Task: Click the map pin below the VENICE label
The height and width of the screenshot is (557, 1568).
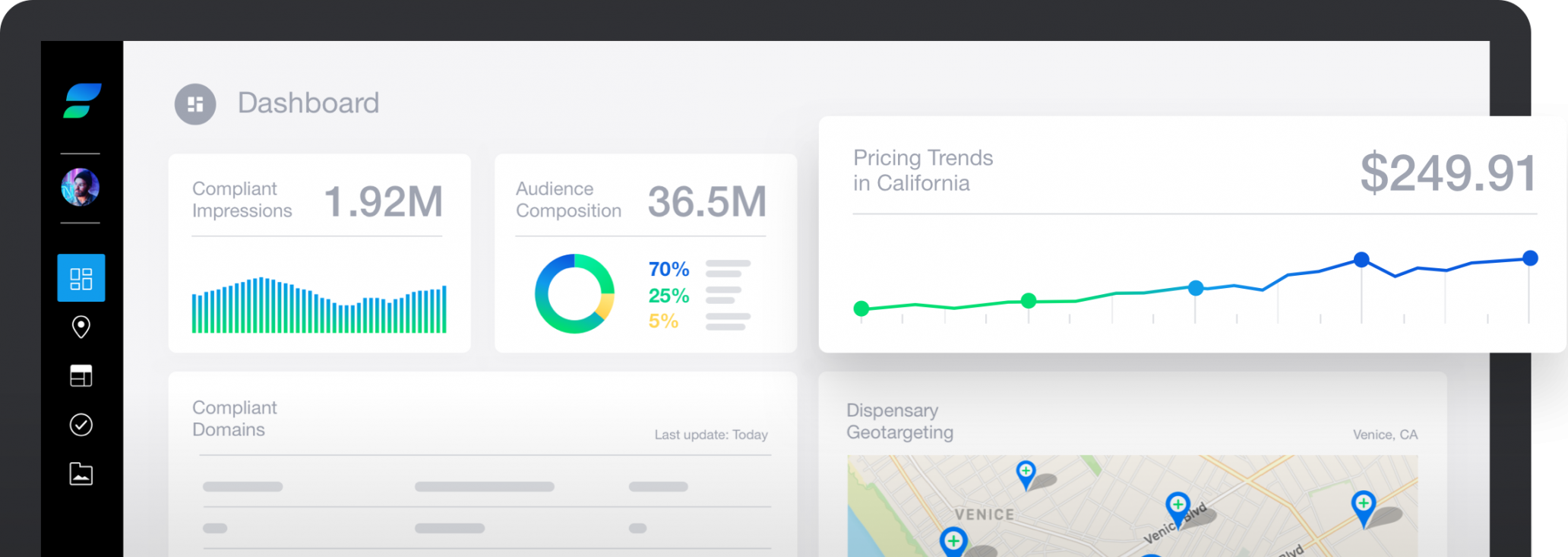Action: point(953,543)
